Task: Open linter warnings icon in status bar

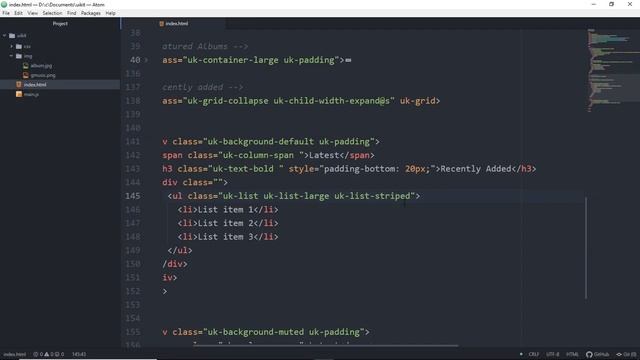Action: click(x=47, y=354)
